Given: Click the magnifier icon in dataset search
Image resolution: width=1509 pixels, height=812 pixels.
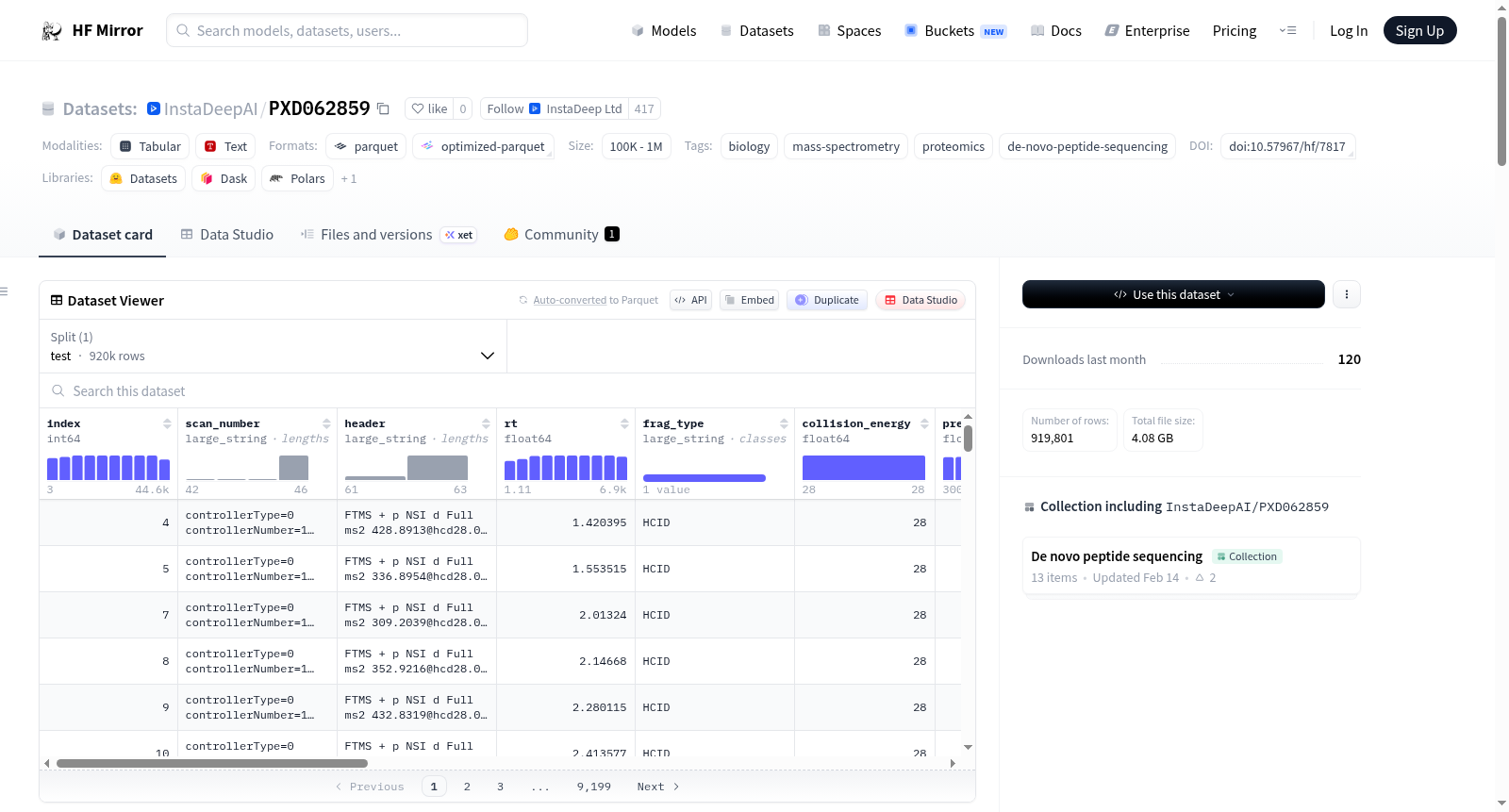Looking at the screenshot, I should tap(58, 390).
